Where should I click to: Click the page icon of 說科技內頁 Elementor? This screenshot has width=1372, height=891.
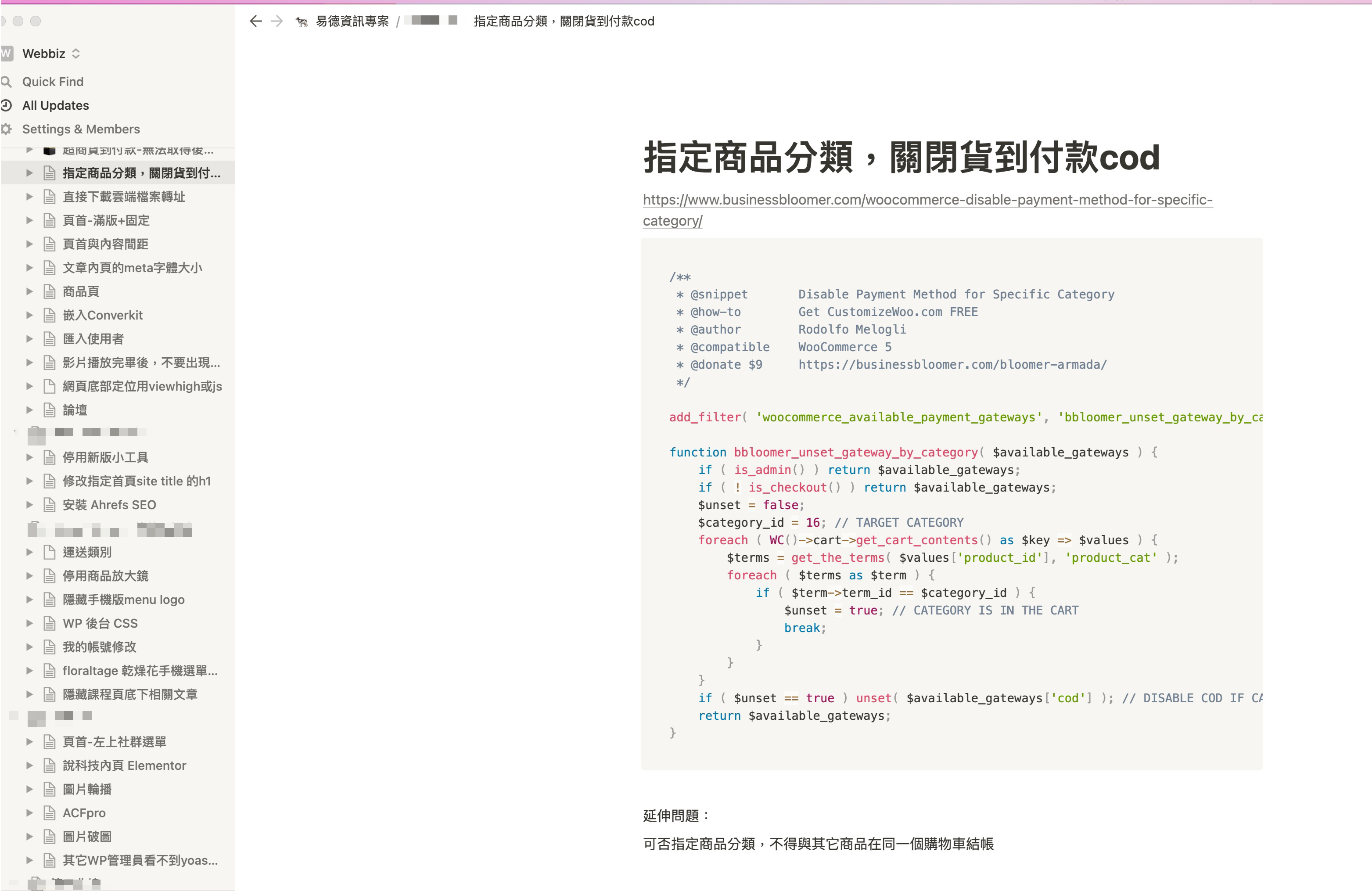[50, 765]
